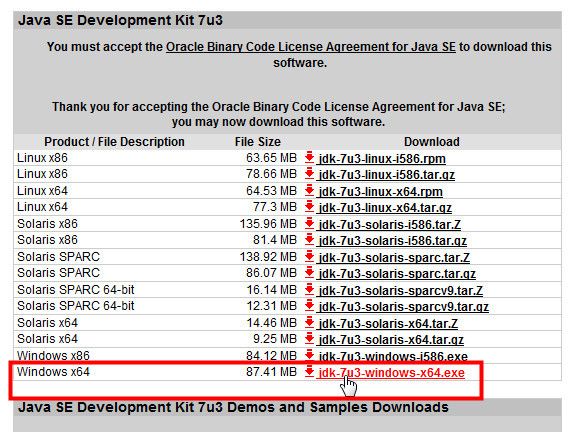Download jdk-7u3-solaris-i586.tar.Z
Screen dimensions: 571x432
(x=390, y=224)
